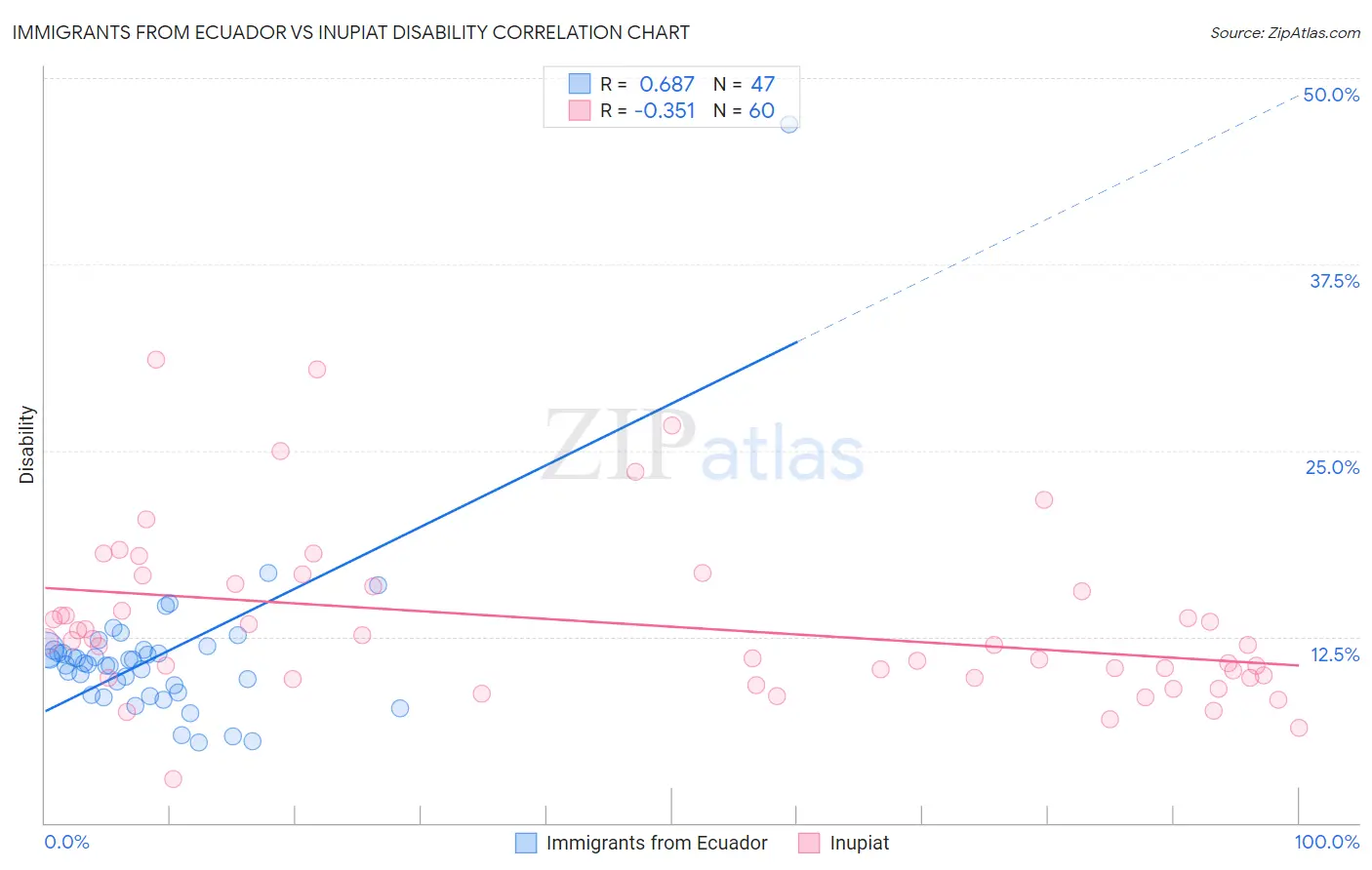Select the Immigrants from Ecuador legend label

click(657, 843)
